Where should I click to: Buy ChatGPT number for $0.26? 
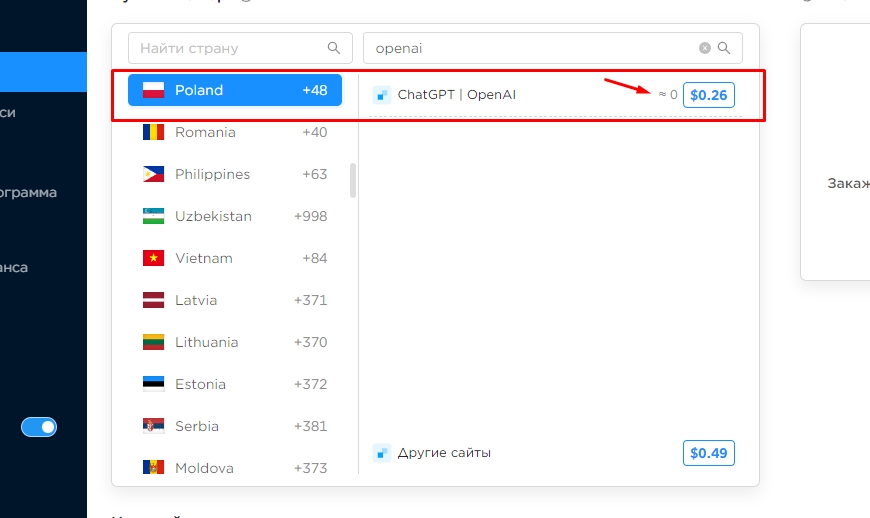point(709,95)
